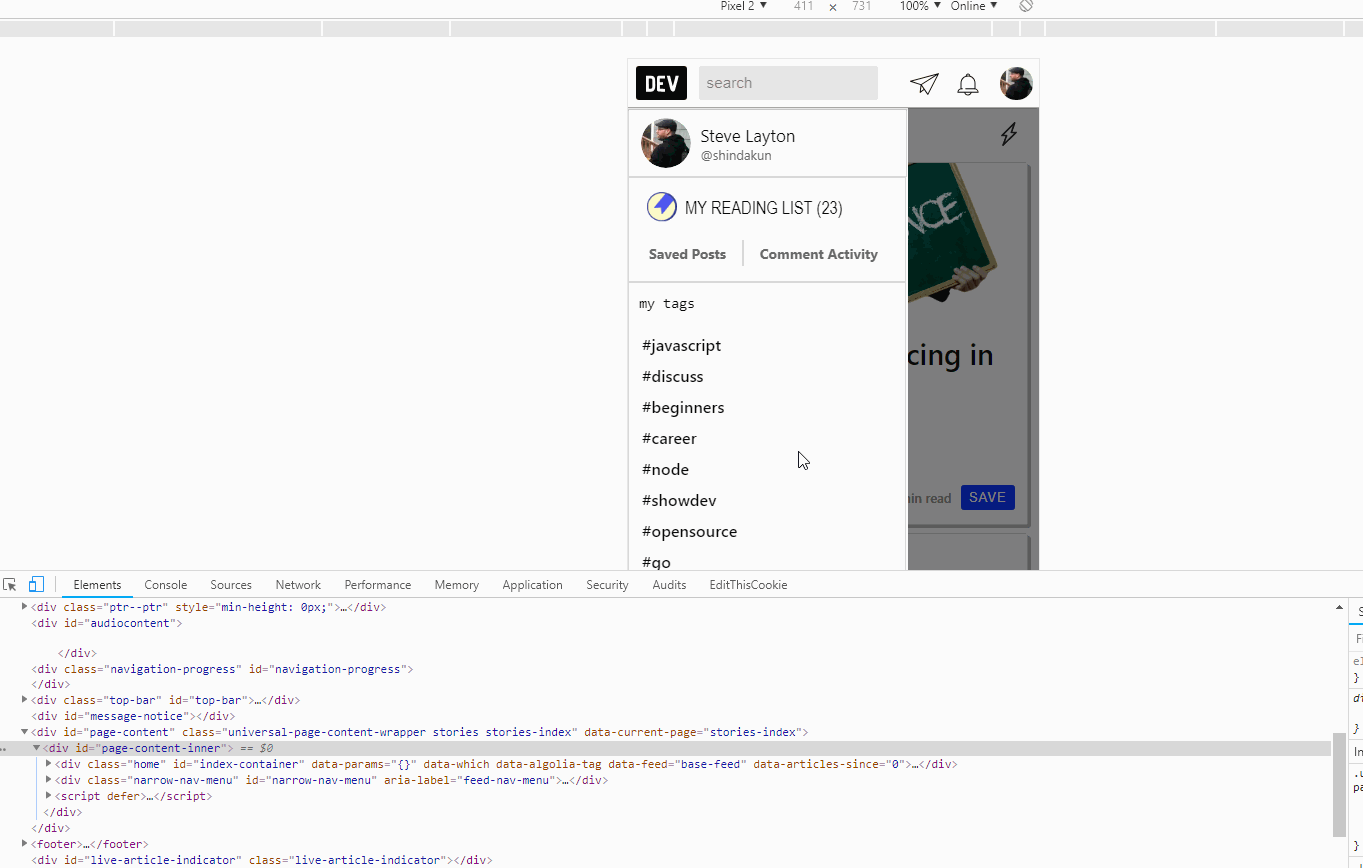Open the Pixel 2 device dropdown
1363x868 pixels.
click(742, 6)
